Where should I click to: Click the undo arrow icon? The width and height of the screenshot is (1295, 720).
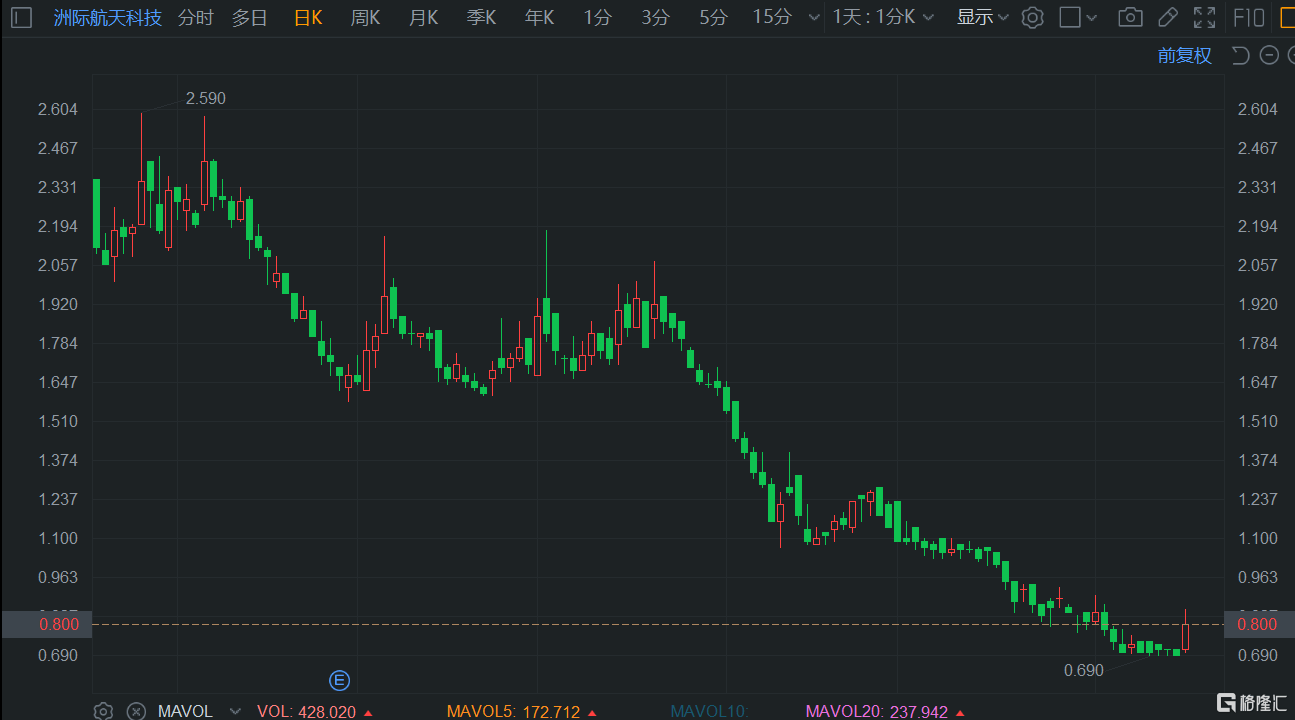(1241, 55)
